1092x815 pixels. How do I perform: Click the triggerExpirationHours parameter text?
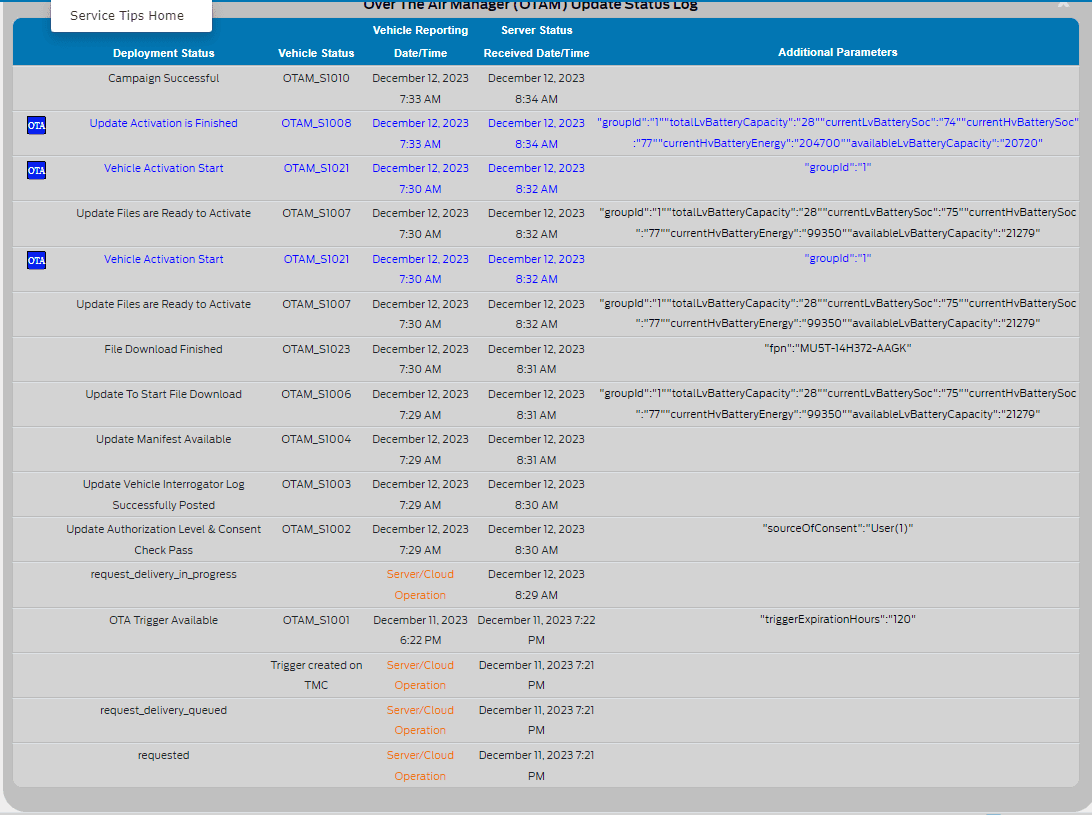pyautogui.click(x=837, y=620)
